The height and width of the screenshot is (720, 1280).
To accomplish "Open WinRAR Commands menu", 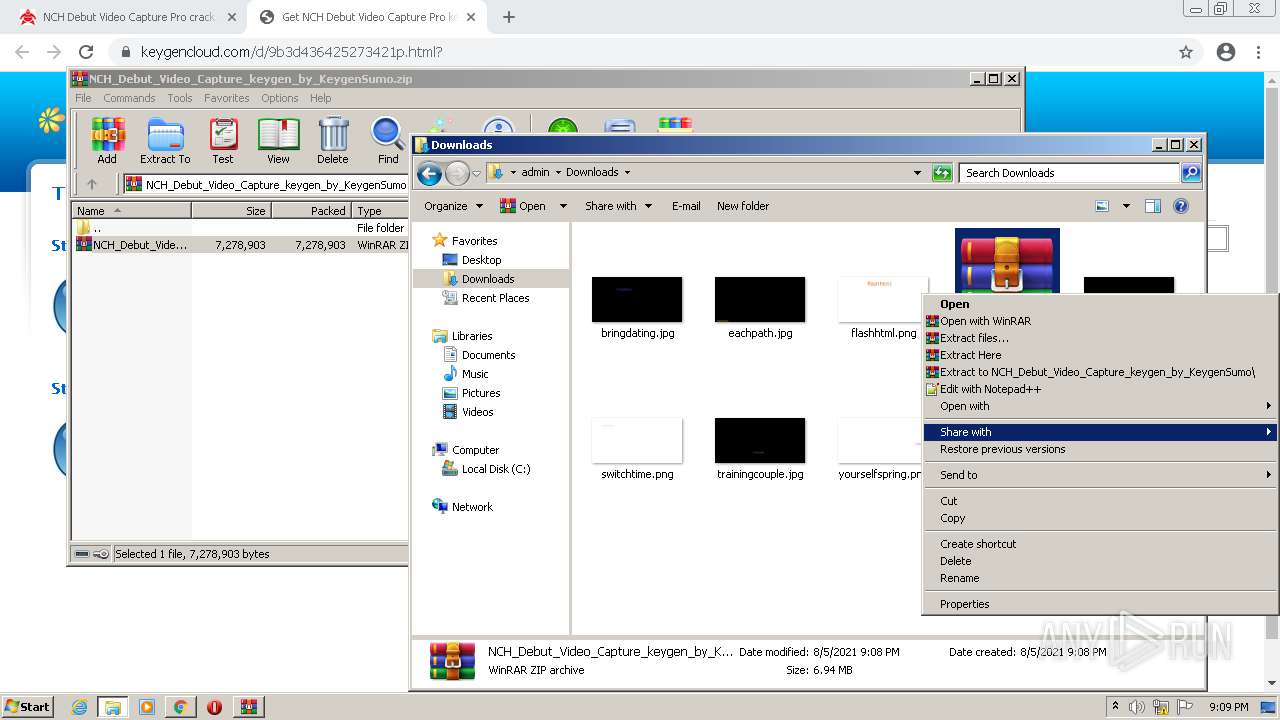I will (x=129, y=98).
